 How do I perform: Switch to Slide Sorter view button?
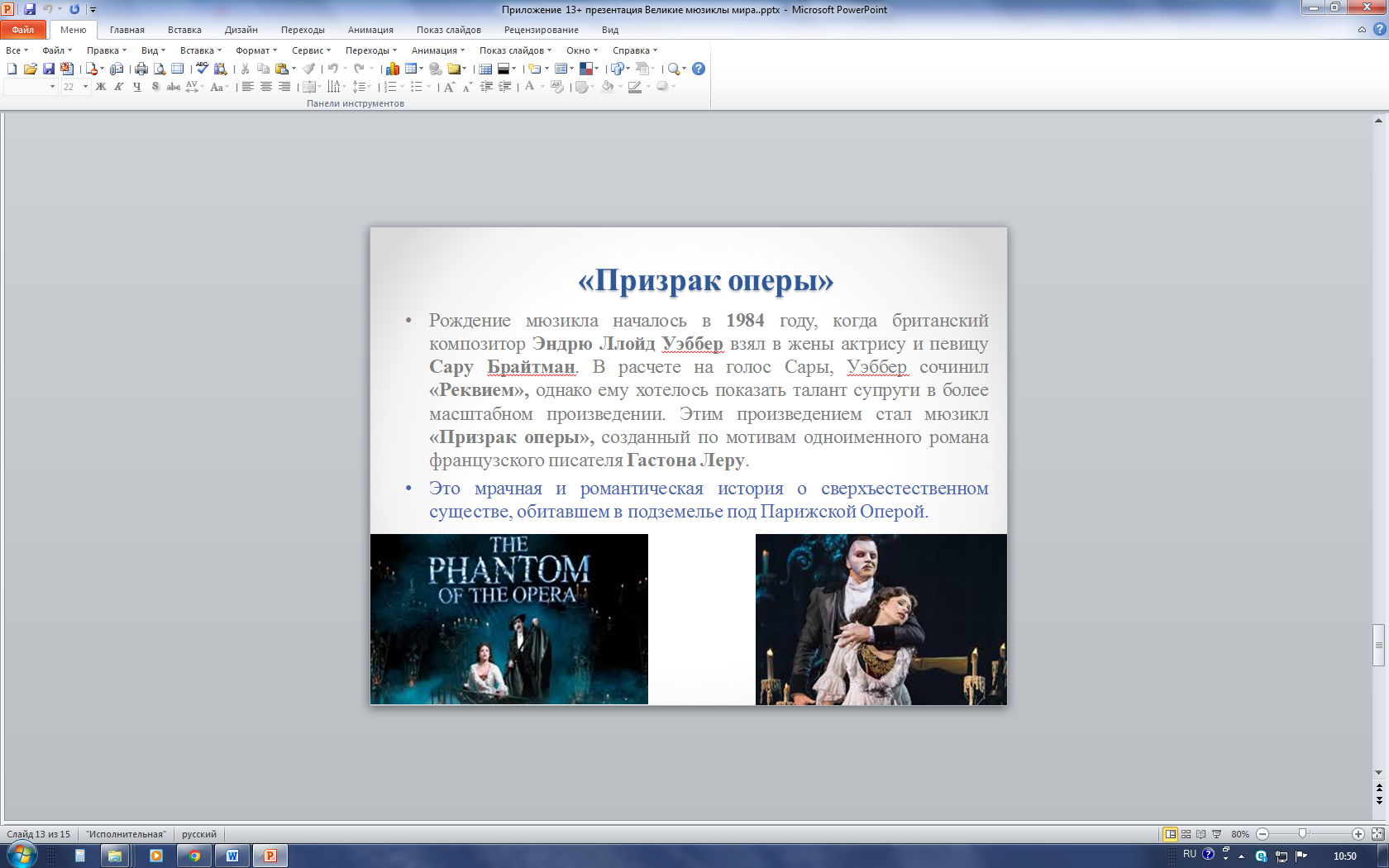[x=1186, y=834]
